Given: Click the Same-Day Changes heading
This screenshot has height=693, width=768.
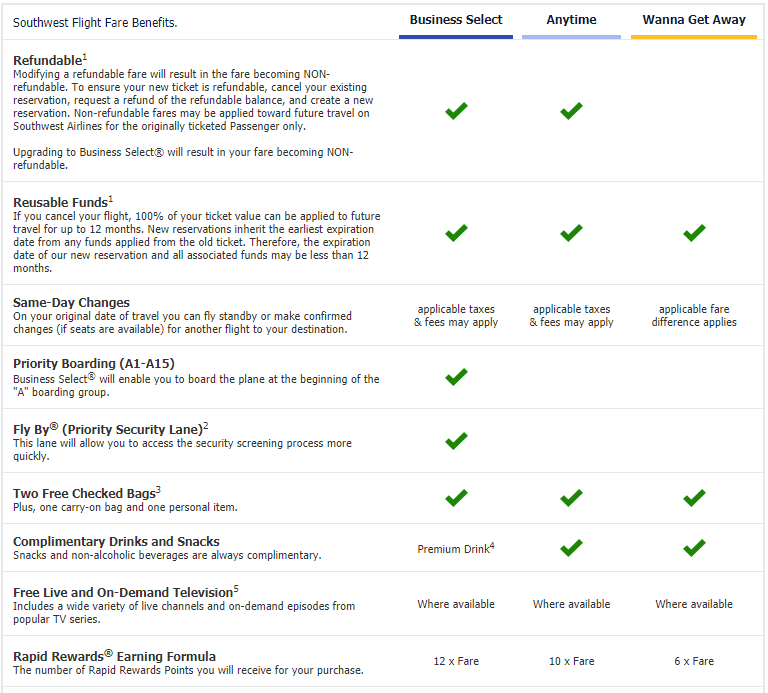Looking at the screenshot, I should [x=71, y=303].
